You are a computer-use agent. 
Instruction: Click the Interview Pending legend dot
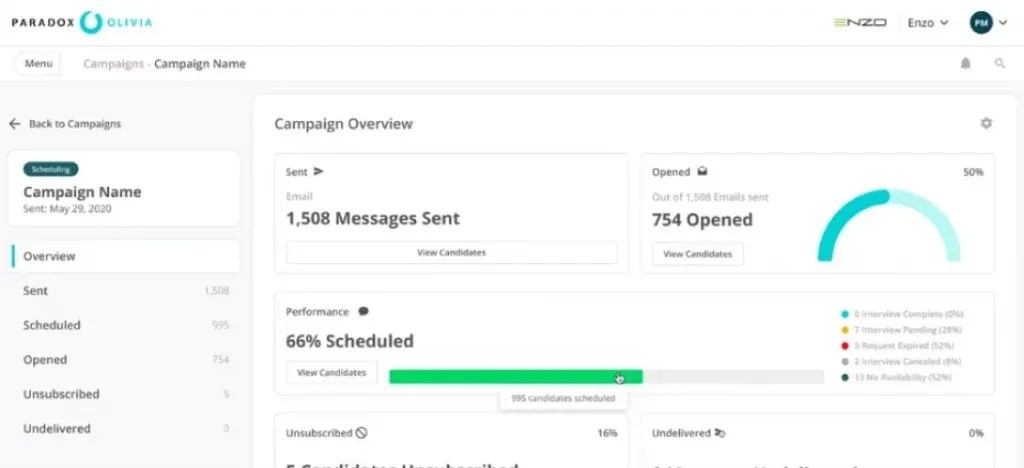(845, 330)
